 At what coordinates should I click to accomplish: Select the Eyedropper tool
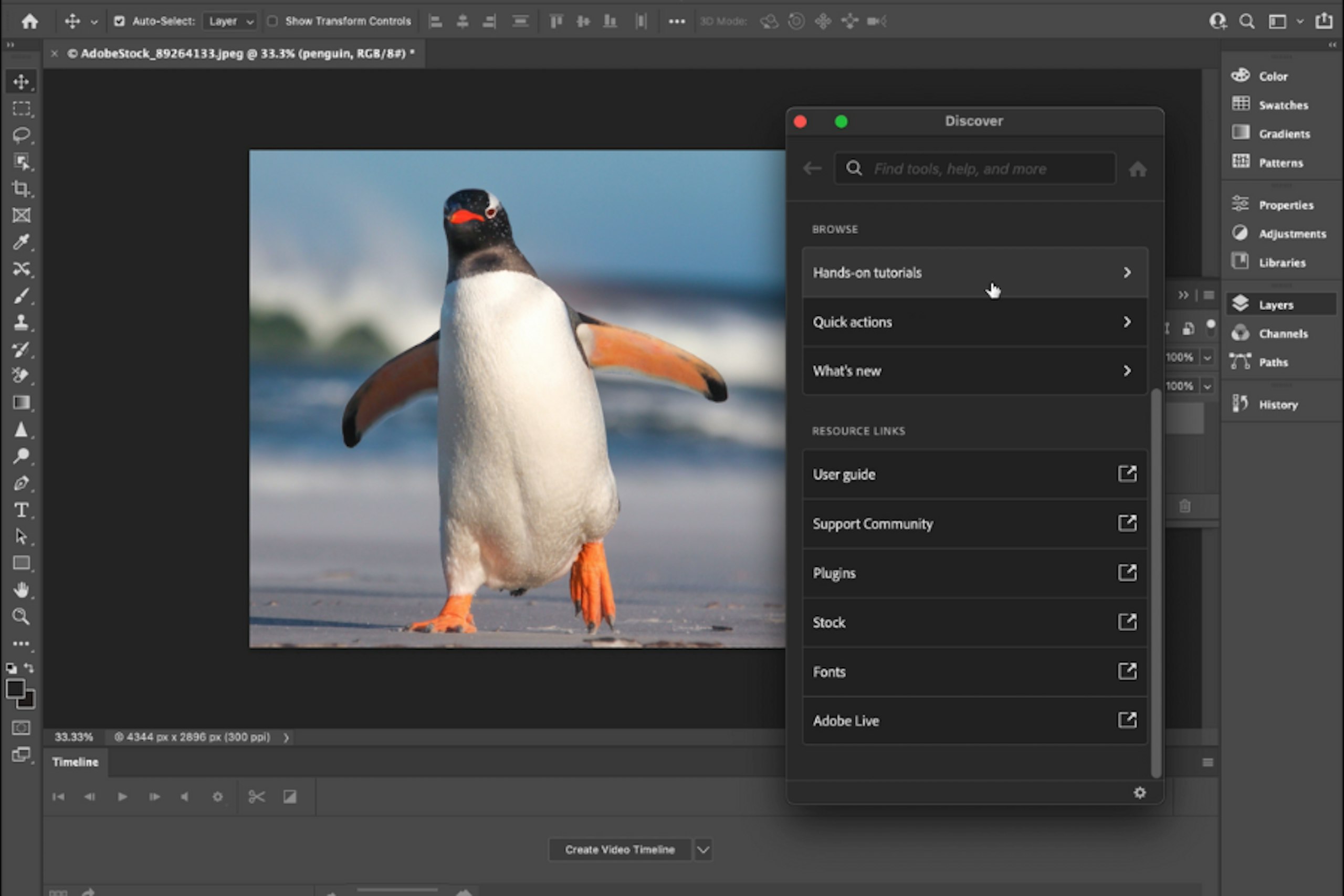21,243
